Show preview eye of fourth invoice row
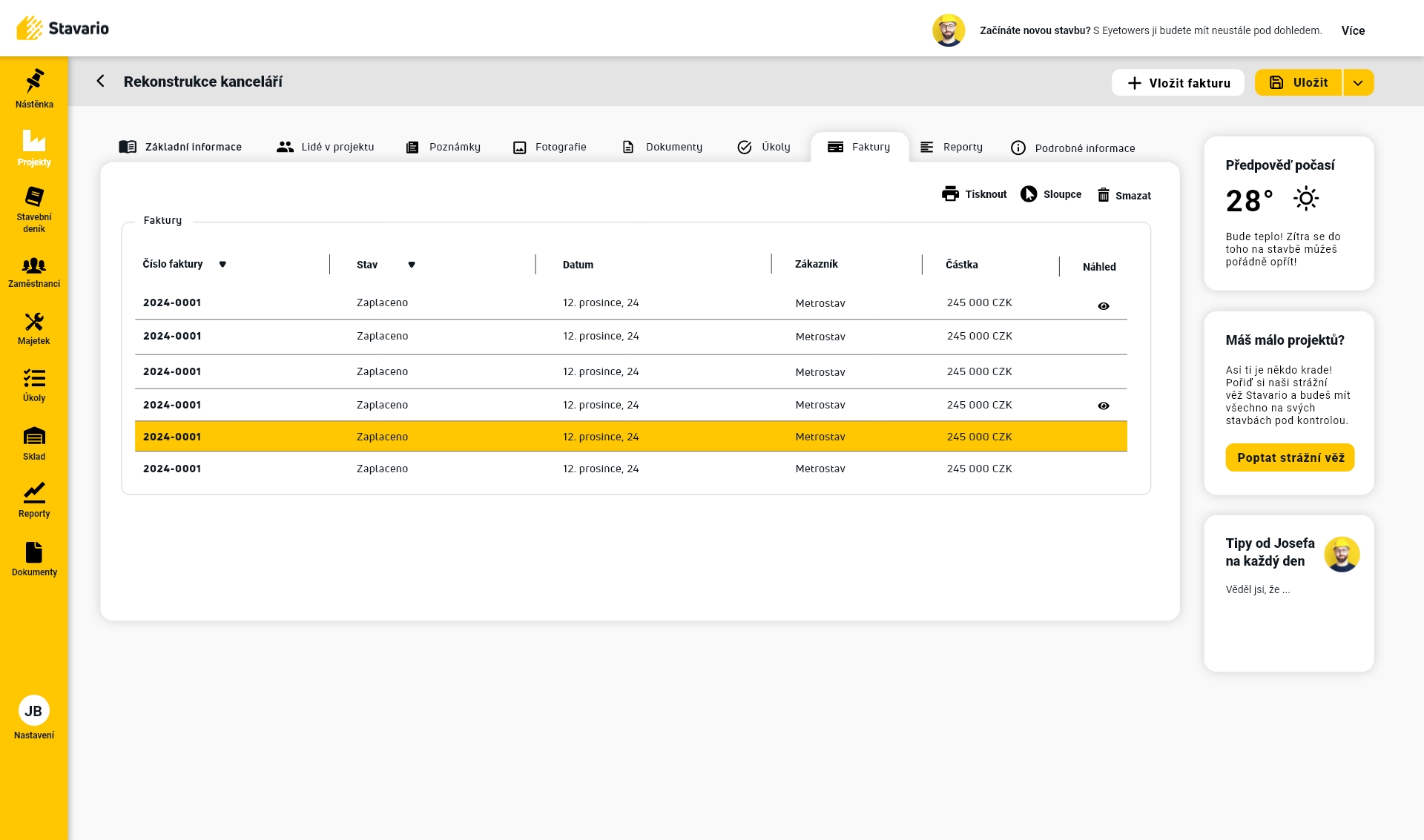The image size is (1424, 840). [1103, 406]
